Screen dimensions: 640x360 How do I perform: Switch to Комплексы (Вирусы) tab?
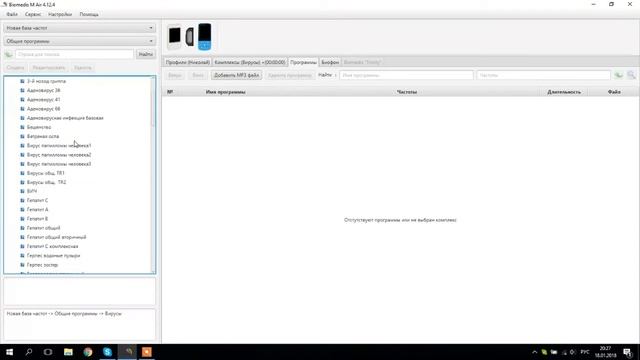[250, 62]
